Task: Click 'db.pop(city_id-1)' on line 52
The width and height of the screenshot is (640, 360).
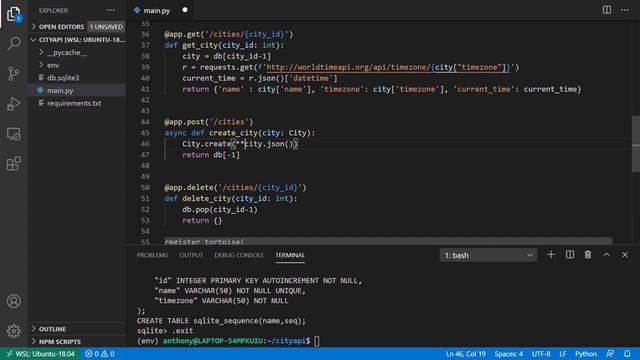Action: pyautogui.click(x=220, y=210)
